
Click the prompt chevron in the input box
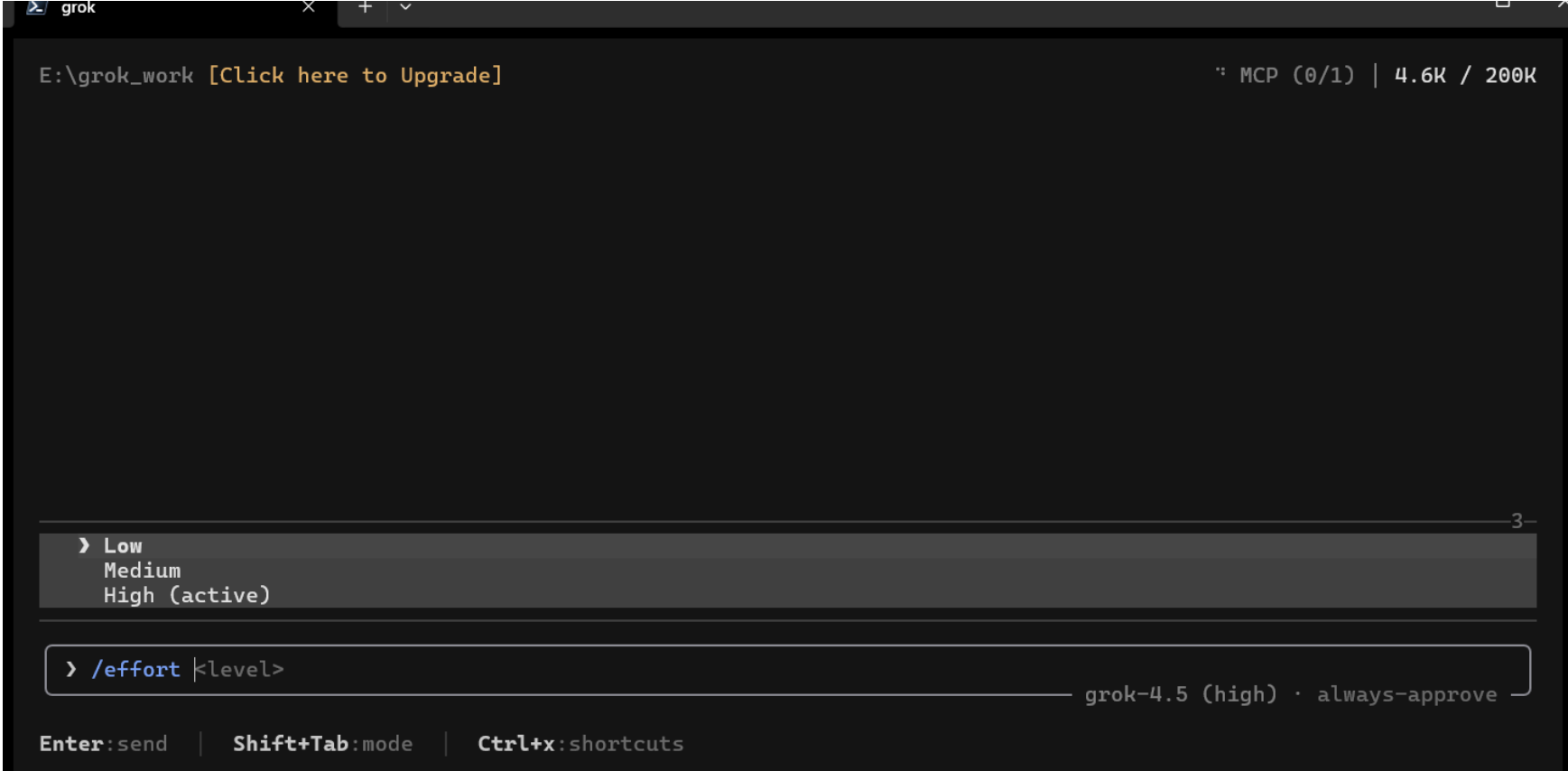[x=71, y=669]
